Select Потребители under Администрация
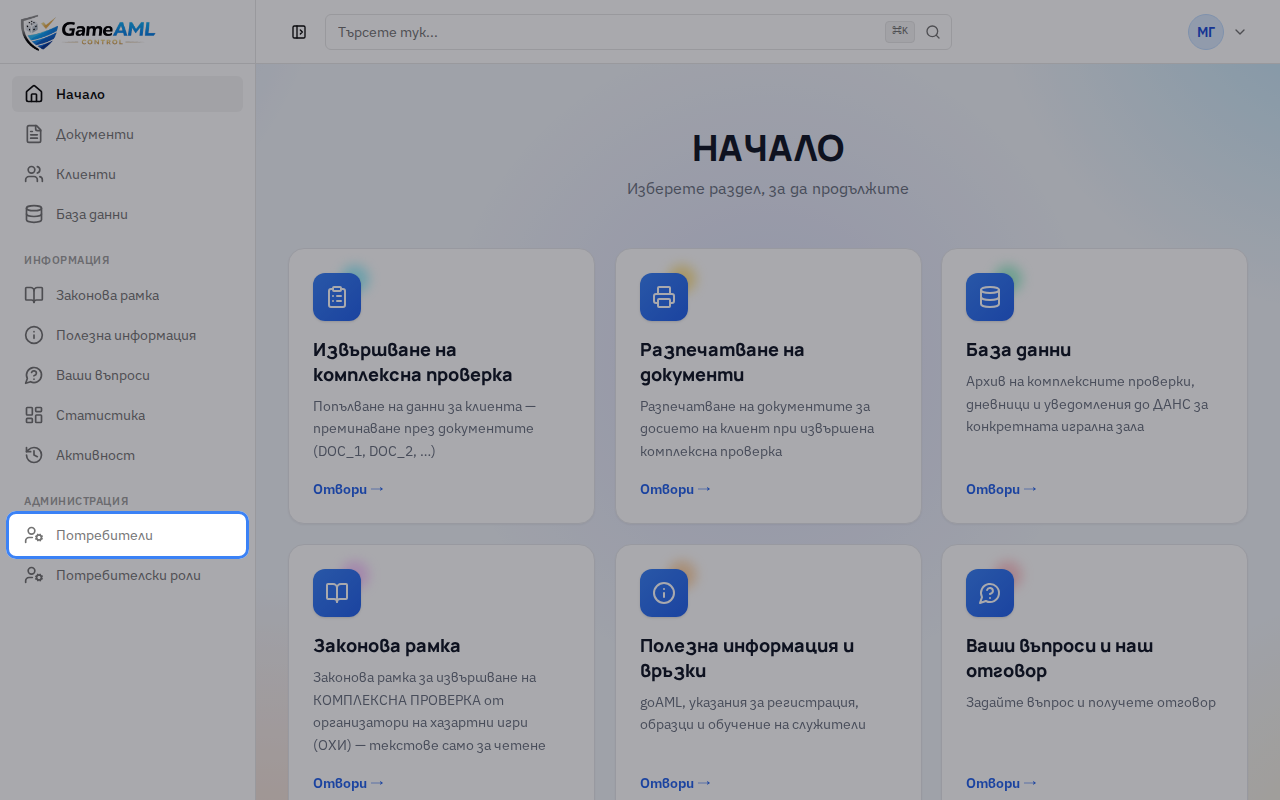The width and height of the screenshot is (1280, 800). point(128,535)
